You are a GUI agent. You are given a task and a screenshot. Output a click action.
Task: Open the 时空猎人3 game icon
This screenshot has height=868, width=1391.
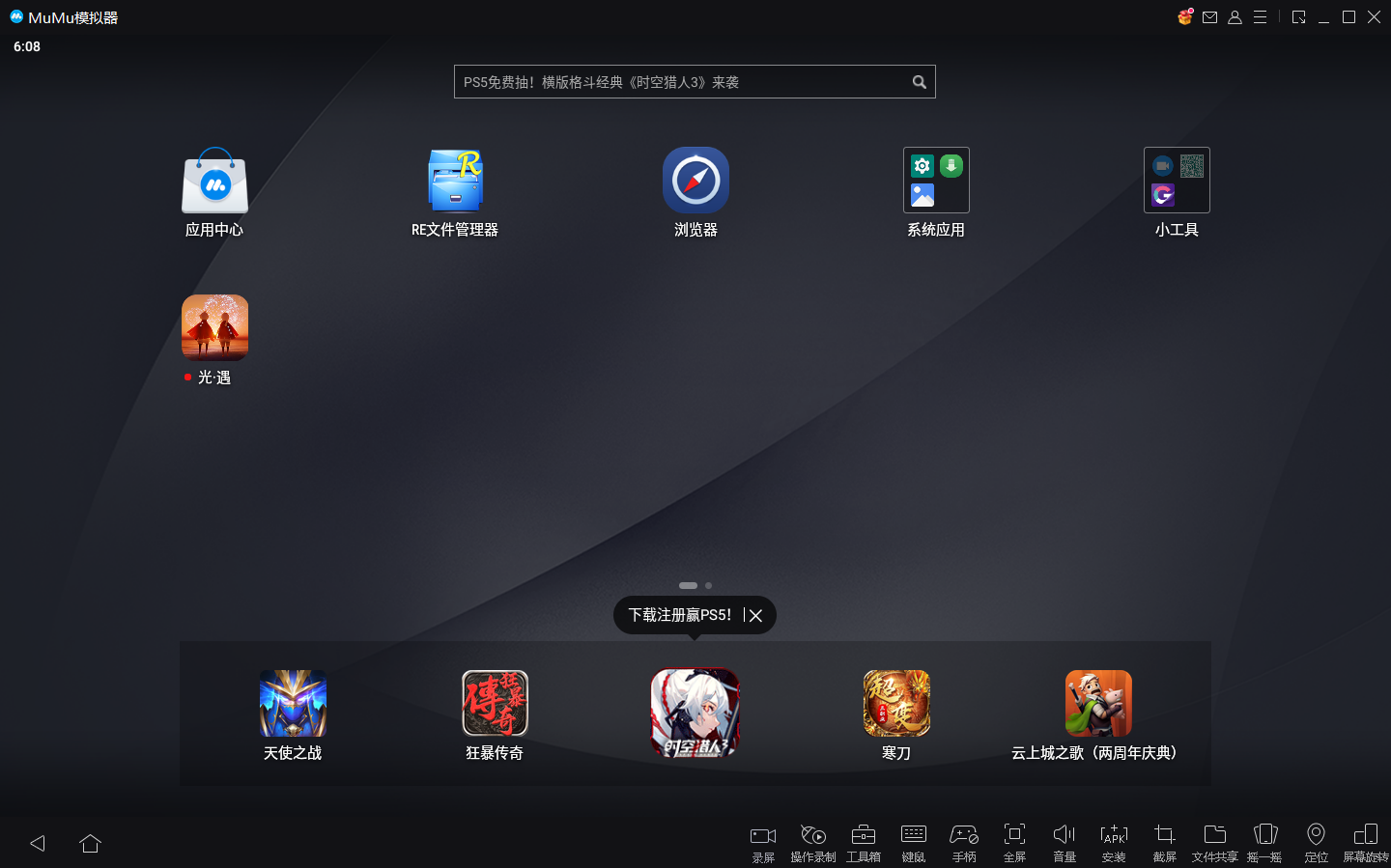click(695, 713)
